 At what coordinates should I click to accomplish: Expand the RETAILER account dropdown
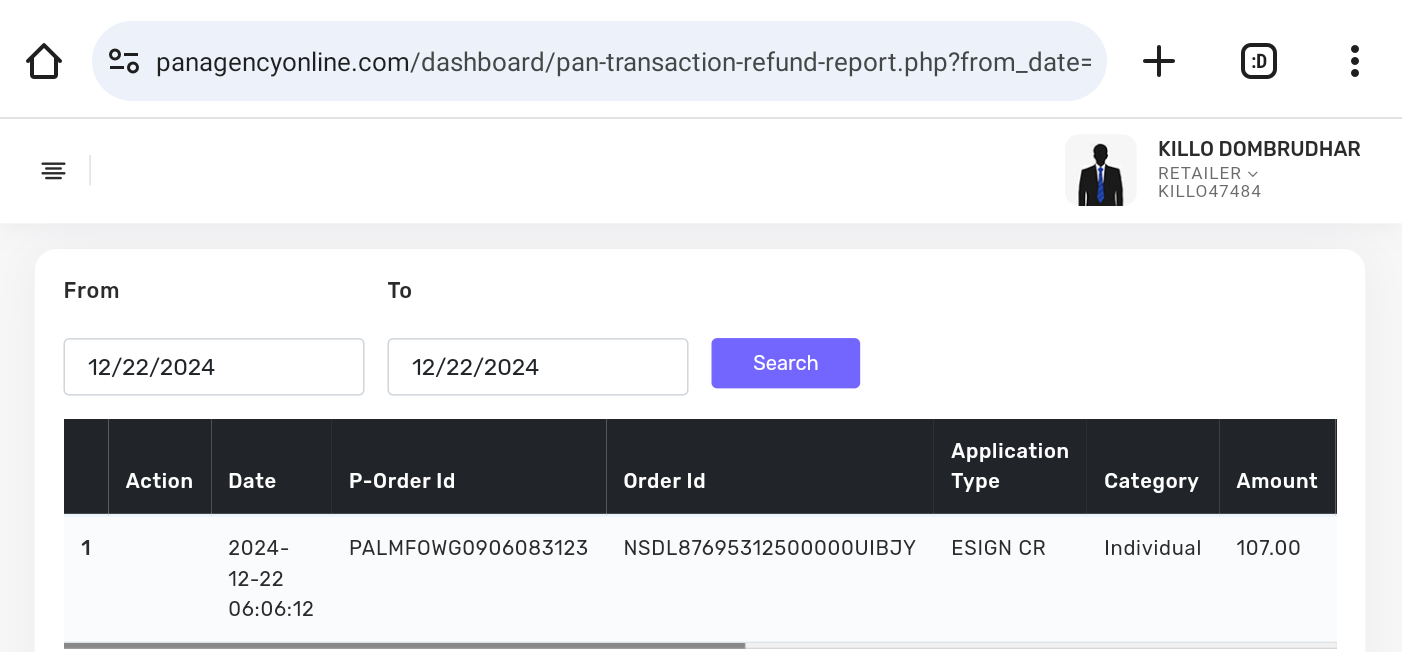pyautogui.click(x=1207, y=173)
